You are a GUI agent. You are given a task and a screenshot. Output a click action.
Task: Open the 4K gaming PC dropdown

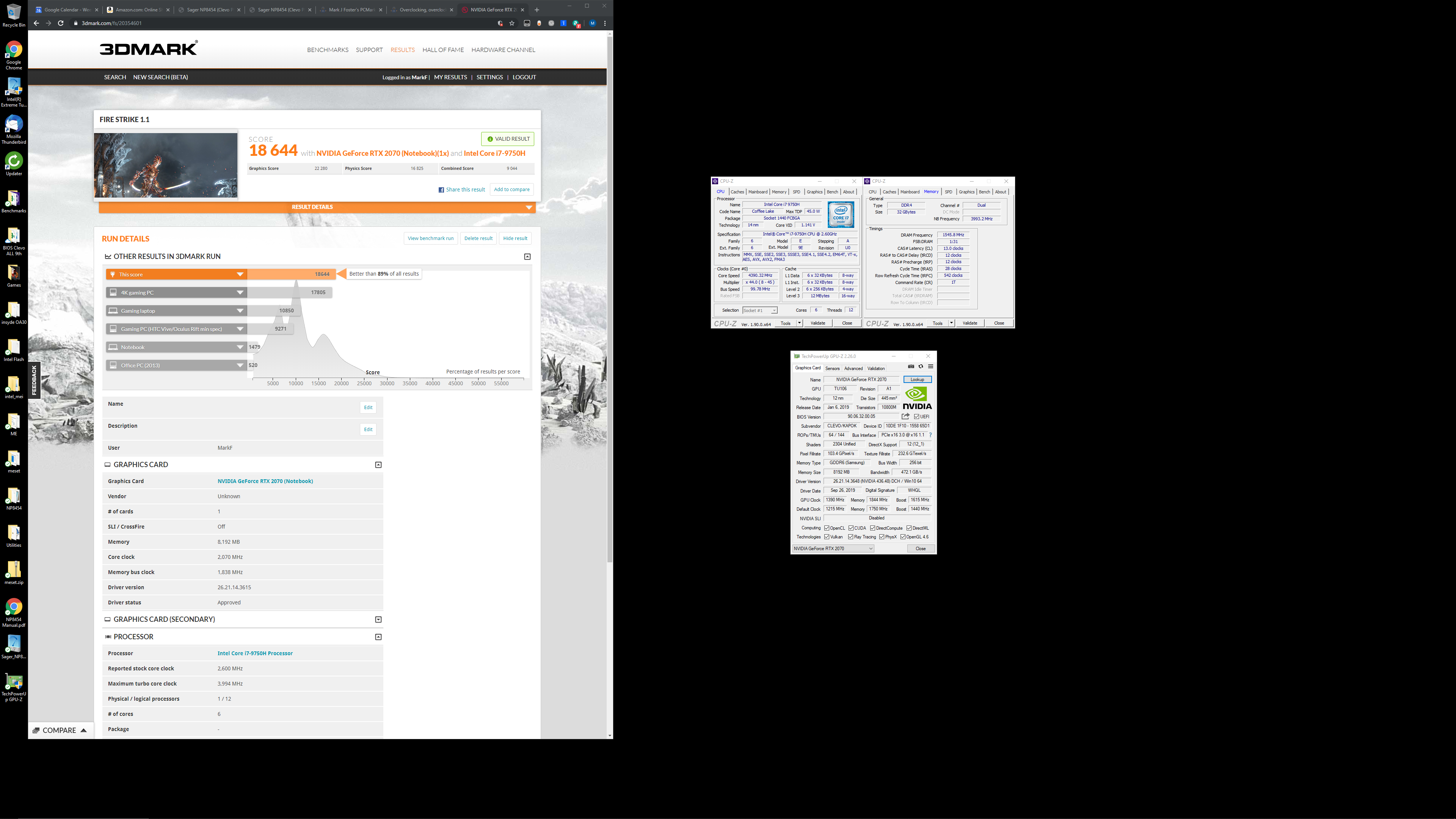click(x=176, y=292)
